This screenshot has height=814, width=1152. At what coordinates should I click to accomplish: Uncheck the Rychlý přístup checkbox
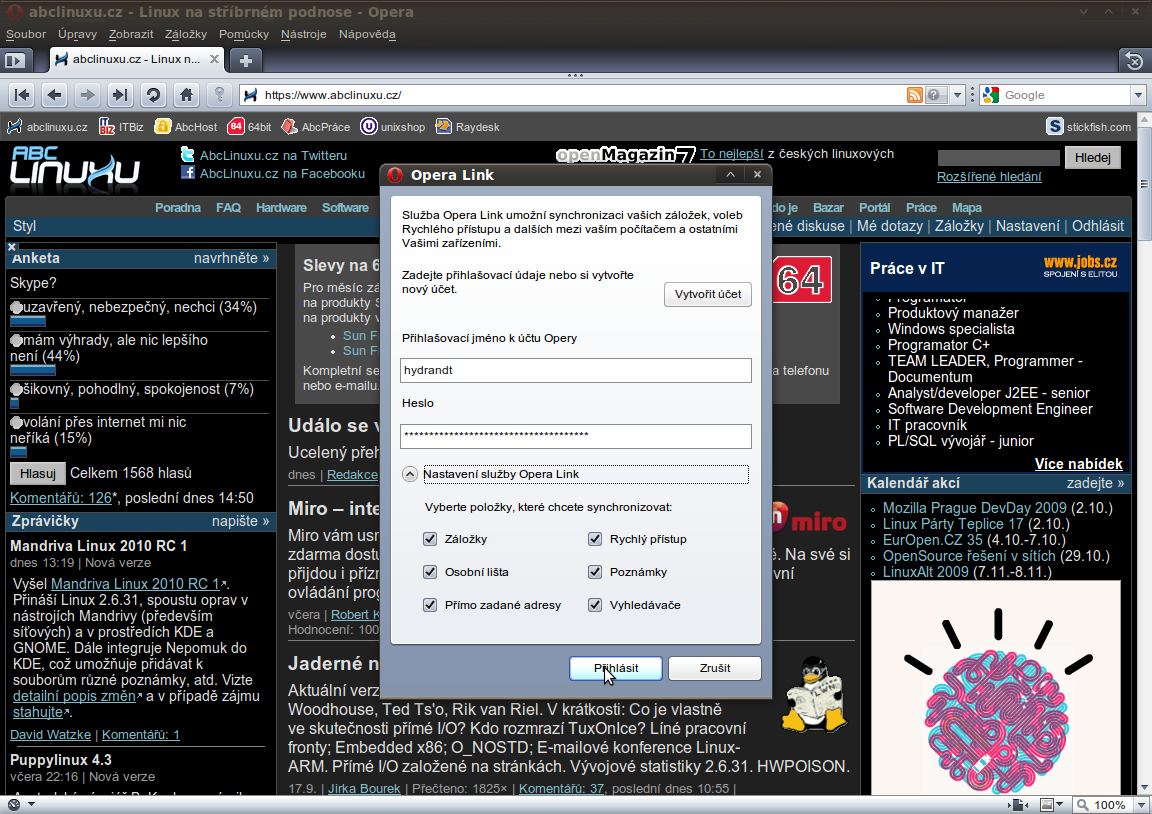(x=595, y=539)
